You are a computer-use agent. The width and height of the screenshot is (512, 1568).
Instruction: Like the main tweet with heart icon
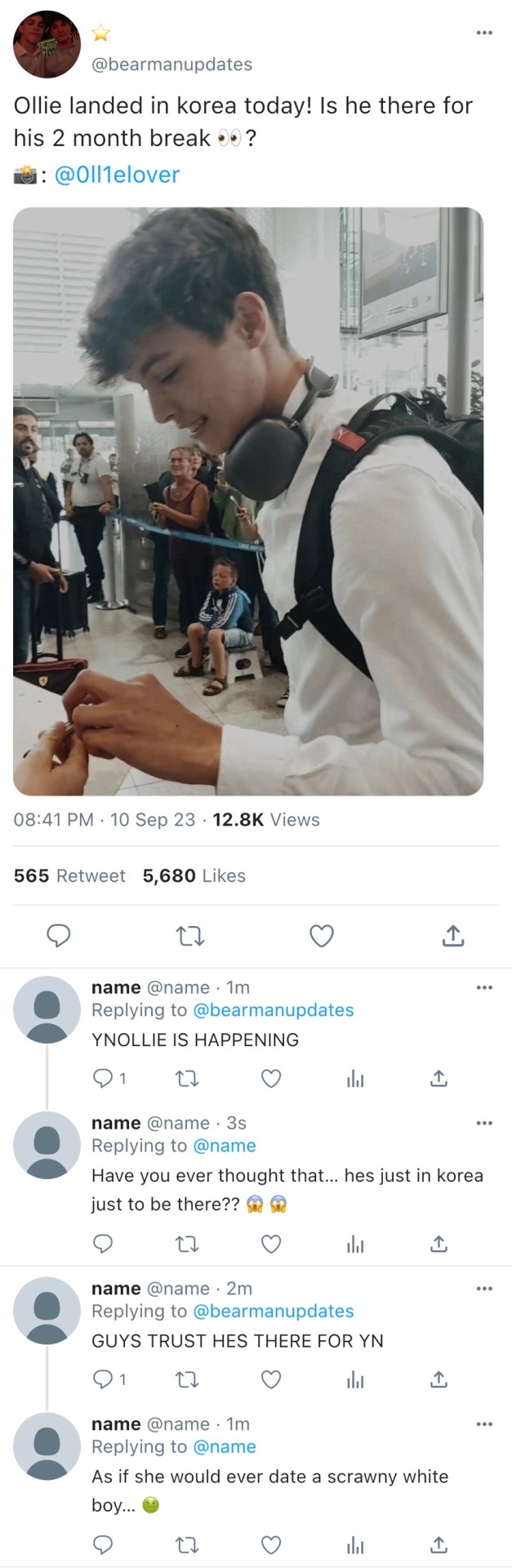322,935
